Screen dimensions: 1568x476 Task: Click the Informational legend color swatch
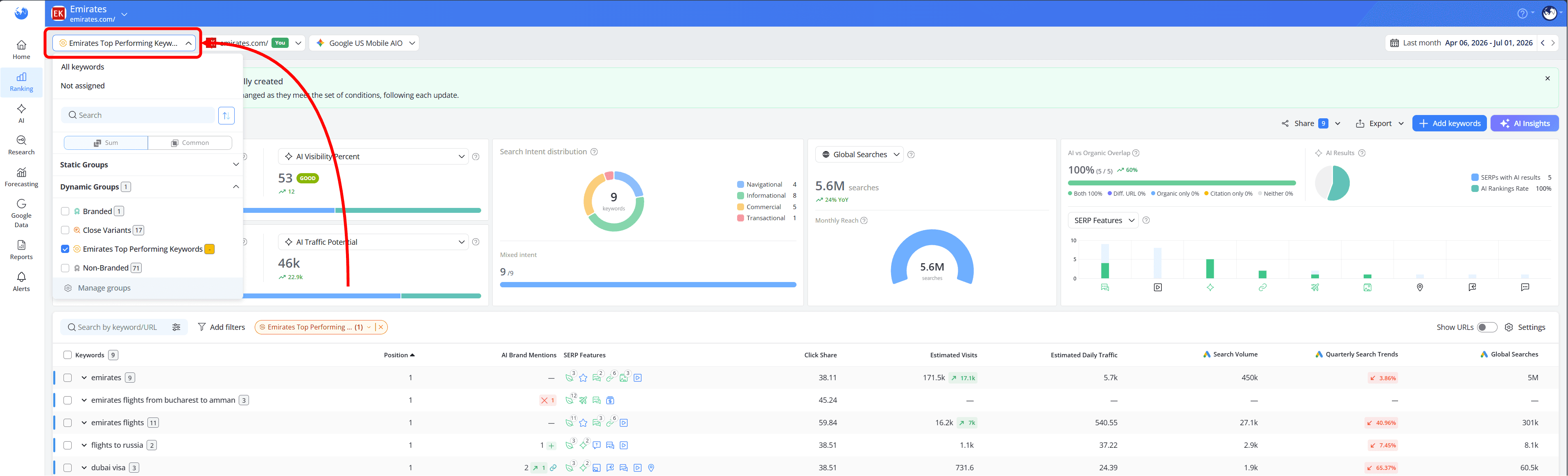pyautogui.click(x=740, y=196)
